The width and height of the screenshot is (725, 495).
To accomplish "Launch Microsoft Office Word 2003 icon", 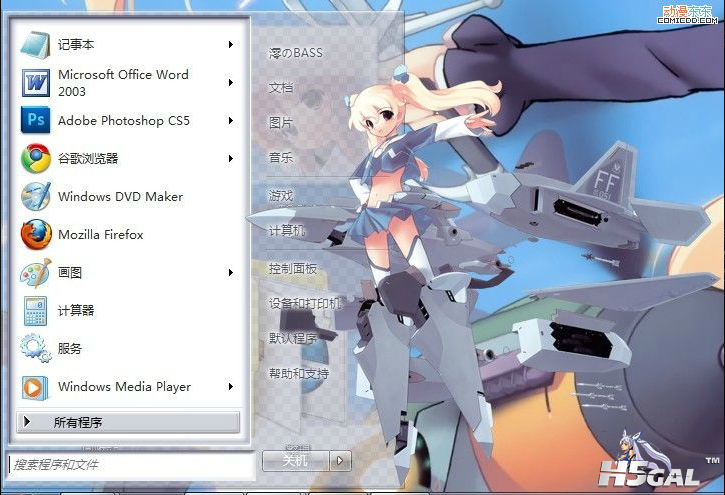I will point(36,83).
